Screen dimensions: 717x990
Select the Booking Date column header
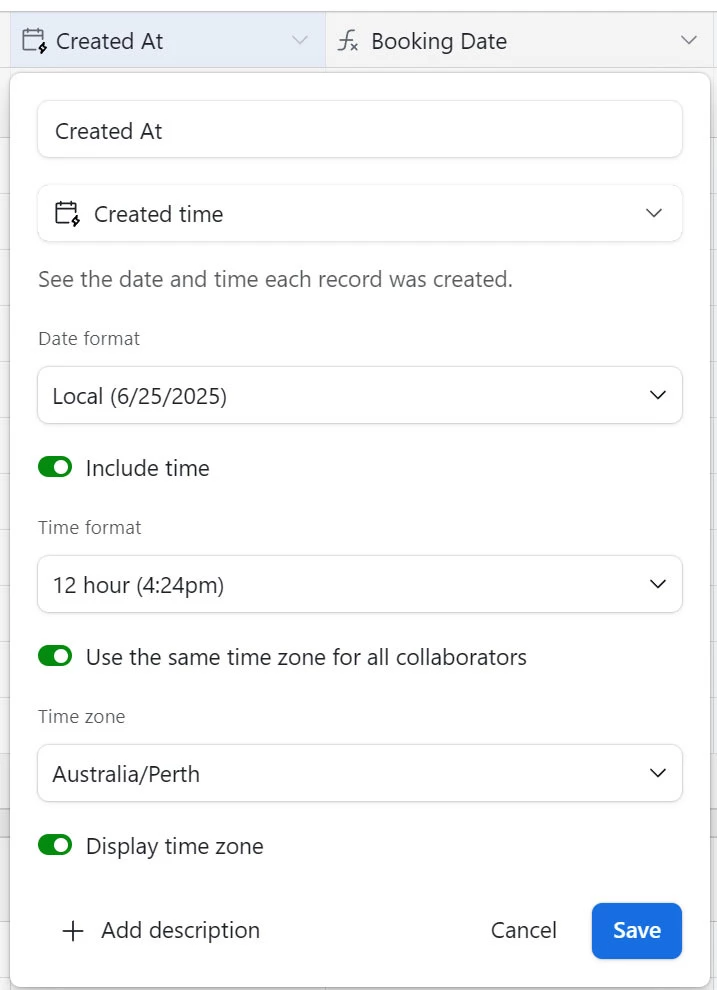tap(519, 40)
